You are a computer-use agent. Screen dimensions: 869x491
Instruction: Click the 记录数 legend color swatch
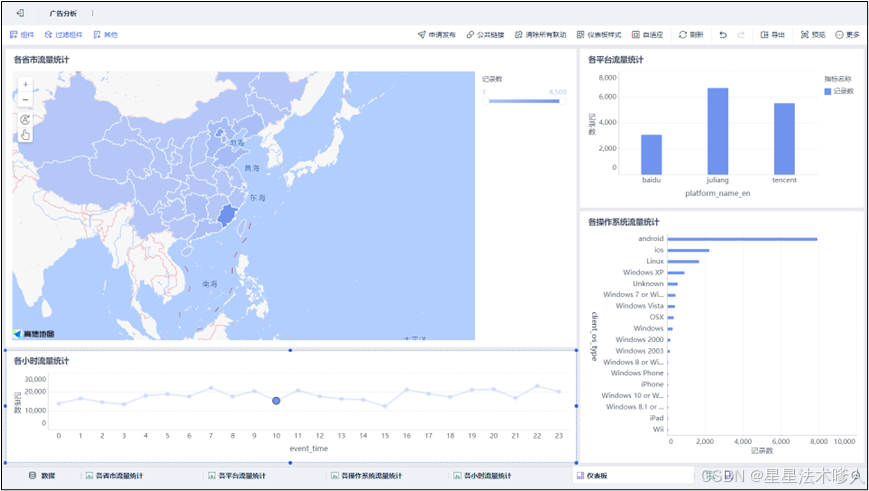click(x=828, y=91)
